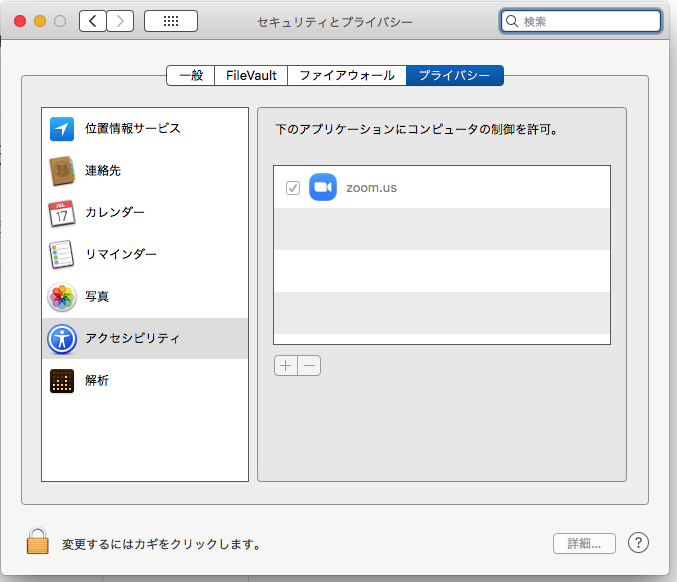Viewport: 677px width, 582px height.
Task: Select the Reminders list icon
Action: [62, 255]
